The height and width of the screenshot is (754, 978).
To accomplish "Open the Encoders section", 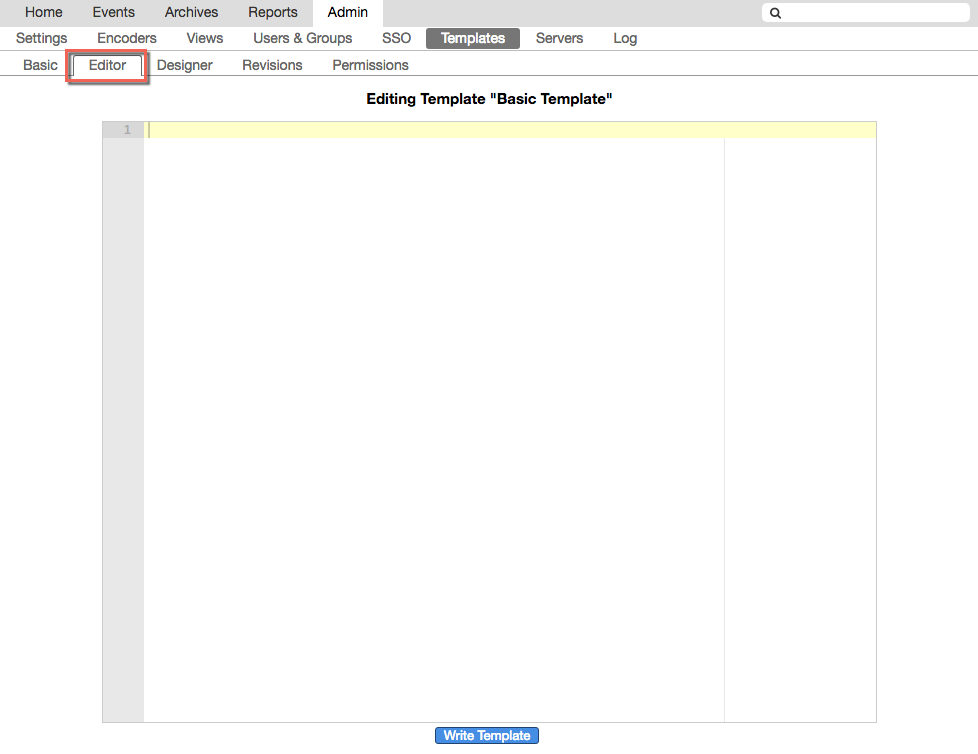I will coord(127,39).
